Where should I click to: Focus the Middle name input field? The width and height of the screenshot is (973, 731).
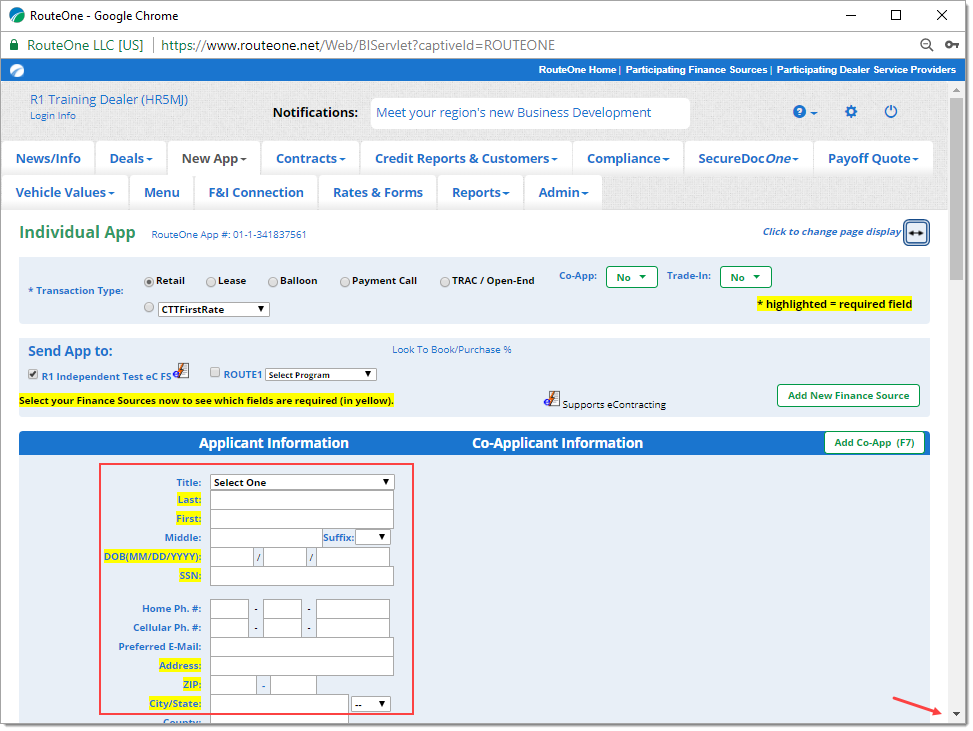[x=266, y=537]
